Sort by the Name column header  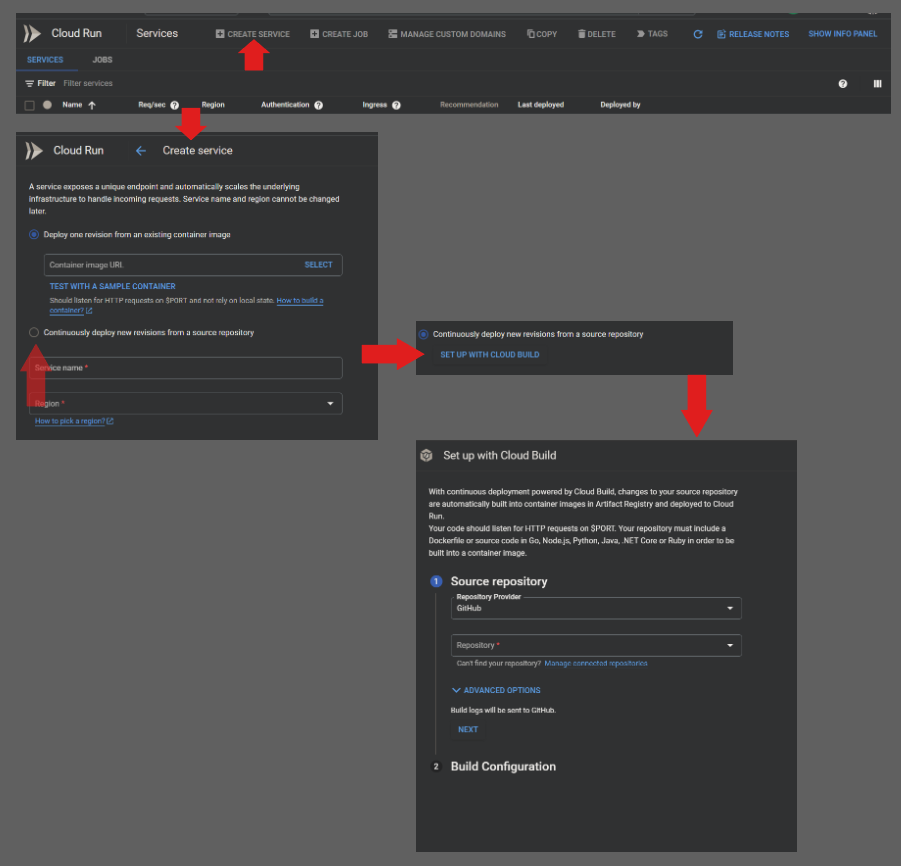(72, 105)
